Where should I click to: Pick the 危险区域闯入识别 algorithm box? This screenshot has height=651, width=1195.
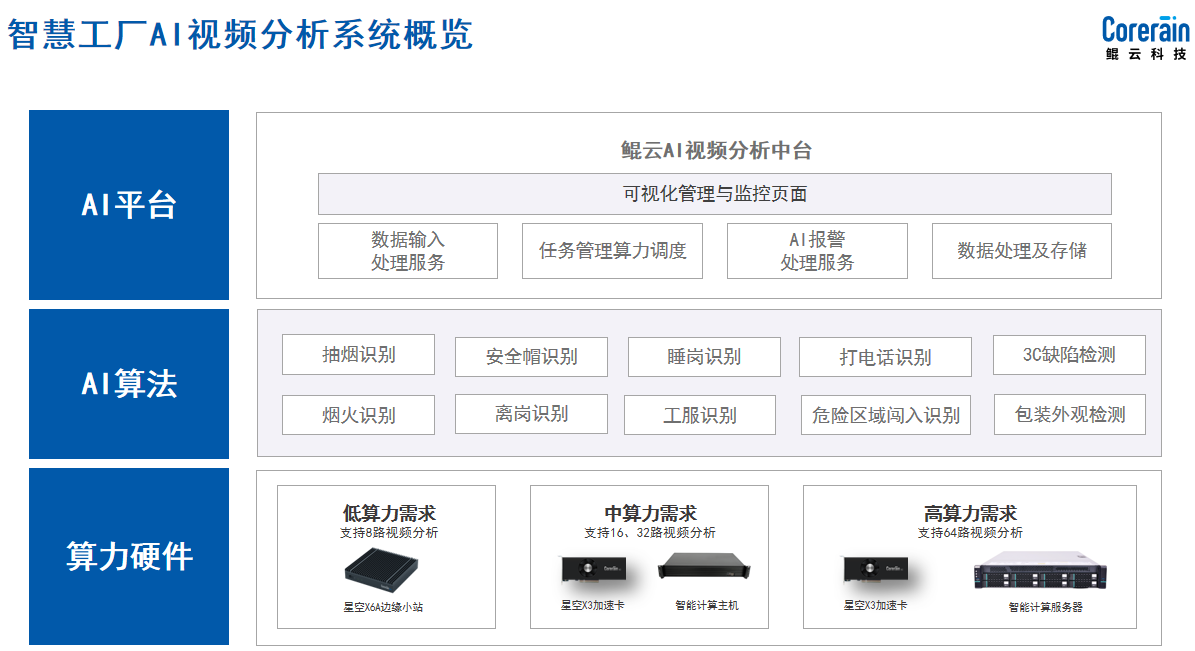(885, 415)
